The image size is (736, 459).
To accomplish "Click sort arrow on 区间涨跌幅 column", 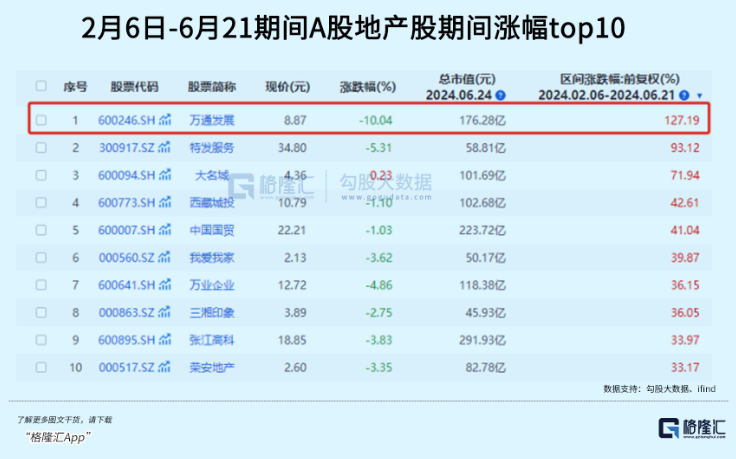I will point(699,95).
